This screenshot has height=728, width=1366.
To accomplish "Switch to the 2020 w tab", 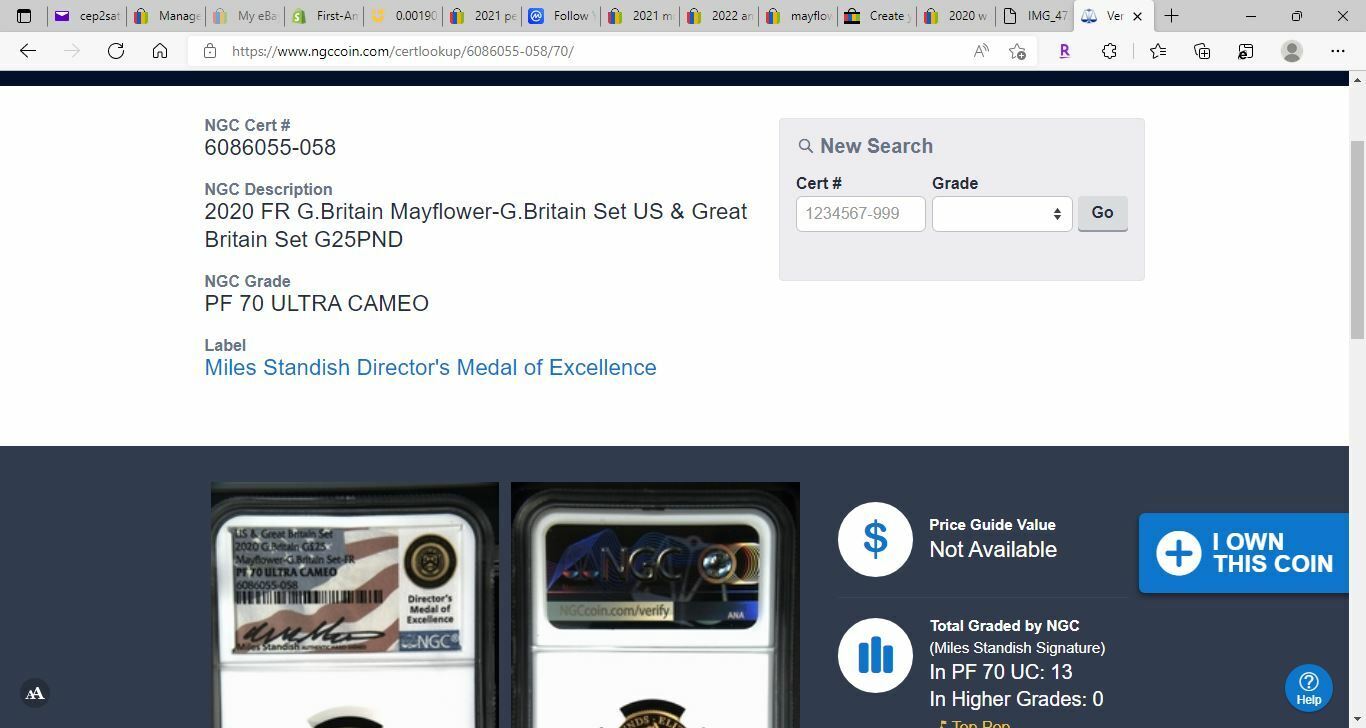I will (957, 16).
